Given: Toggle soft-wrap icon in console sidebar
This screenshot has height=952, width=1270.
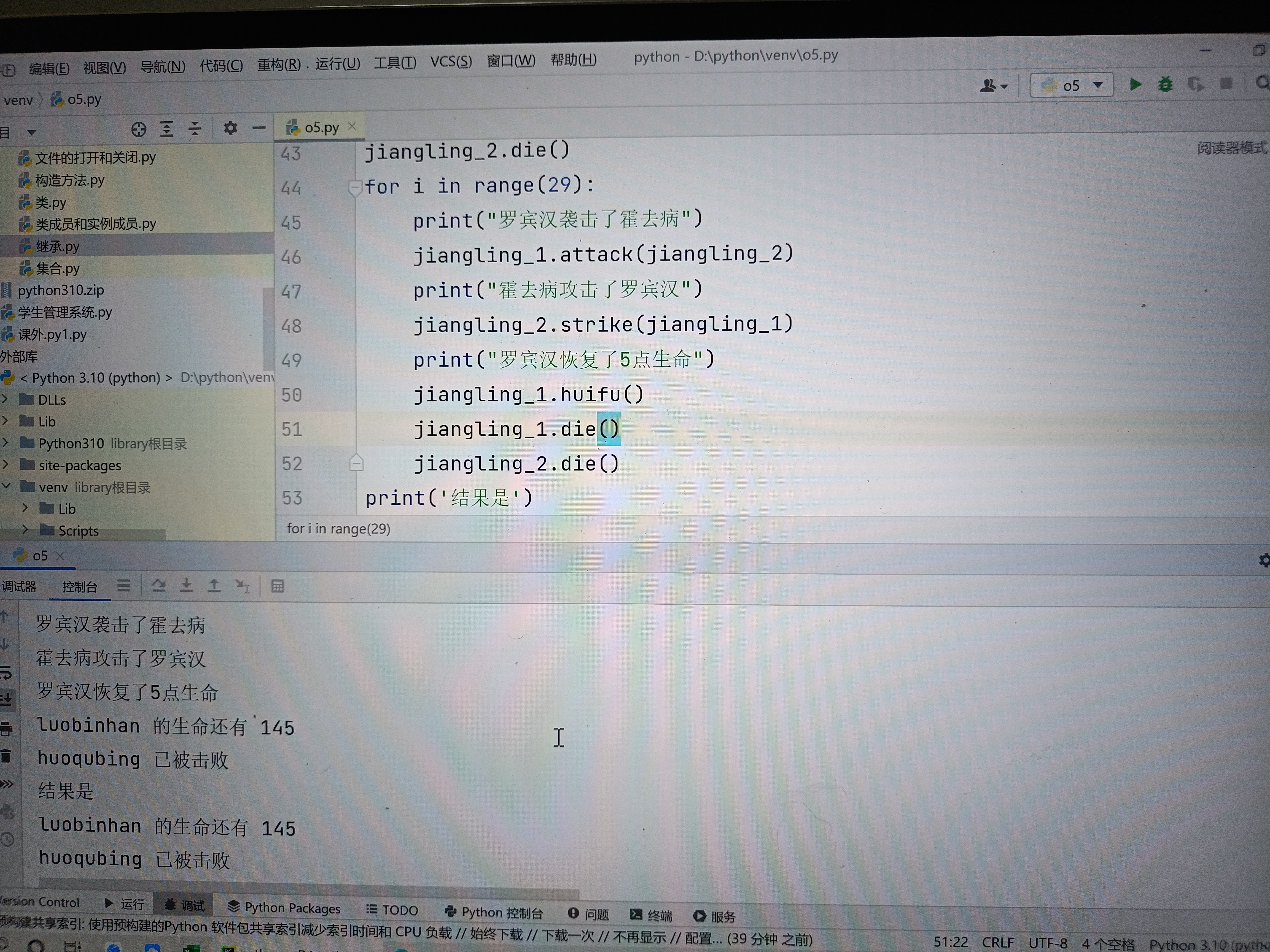Looking at the screenshot, I should click(x=6, y=671).
